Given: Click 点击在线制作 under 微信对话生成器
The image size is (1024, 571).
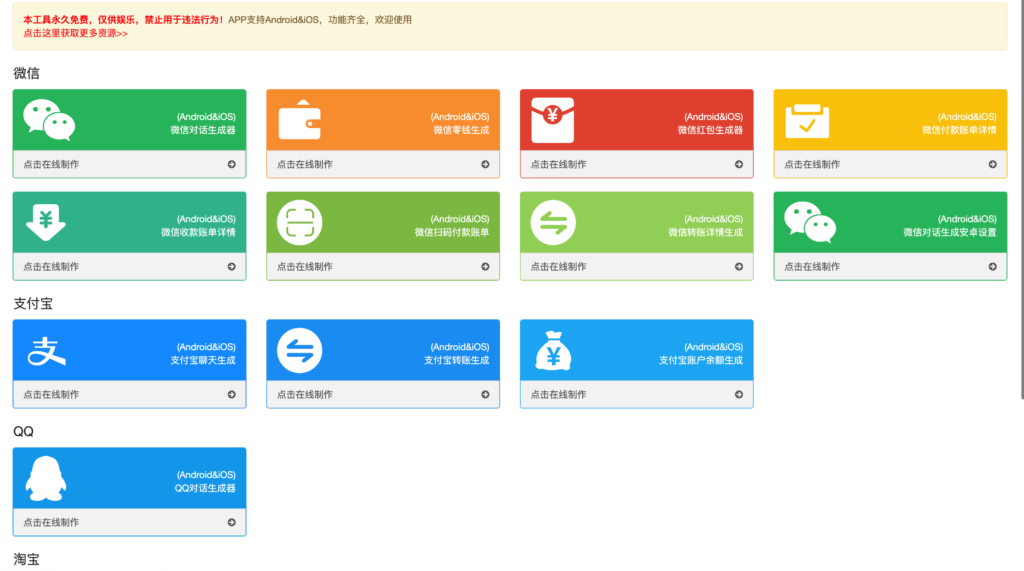Looking at the screenshot, I should tap(51, 165).
